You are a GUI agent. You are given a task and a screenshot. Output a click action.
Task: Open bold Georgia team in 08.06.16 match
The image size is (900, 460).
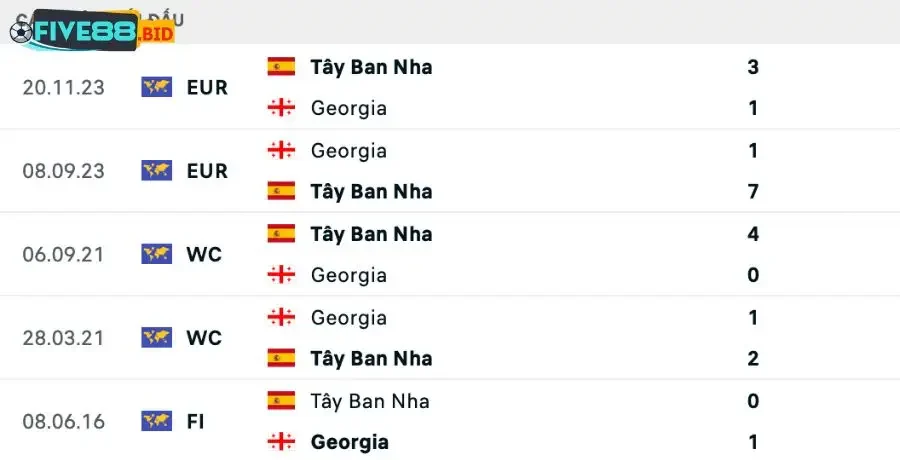[349, 441]
